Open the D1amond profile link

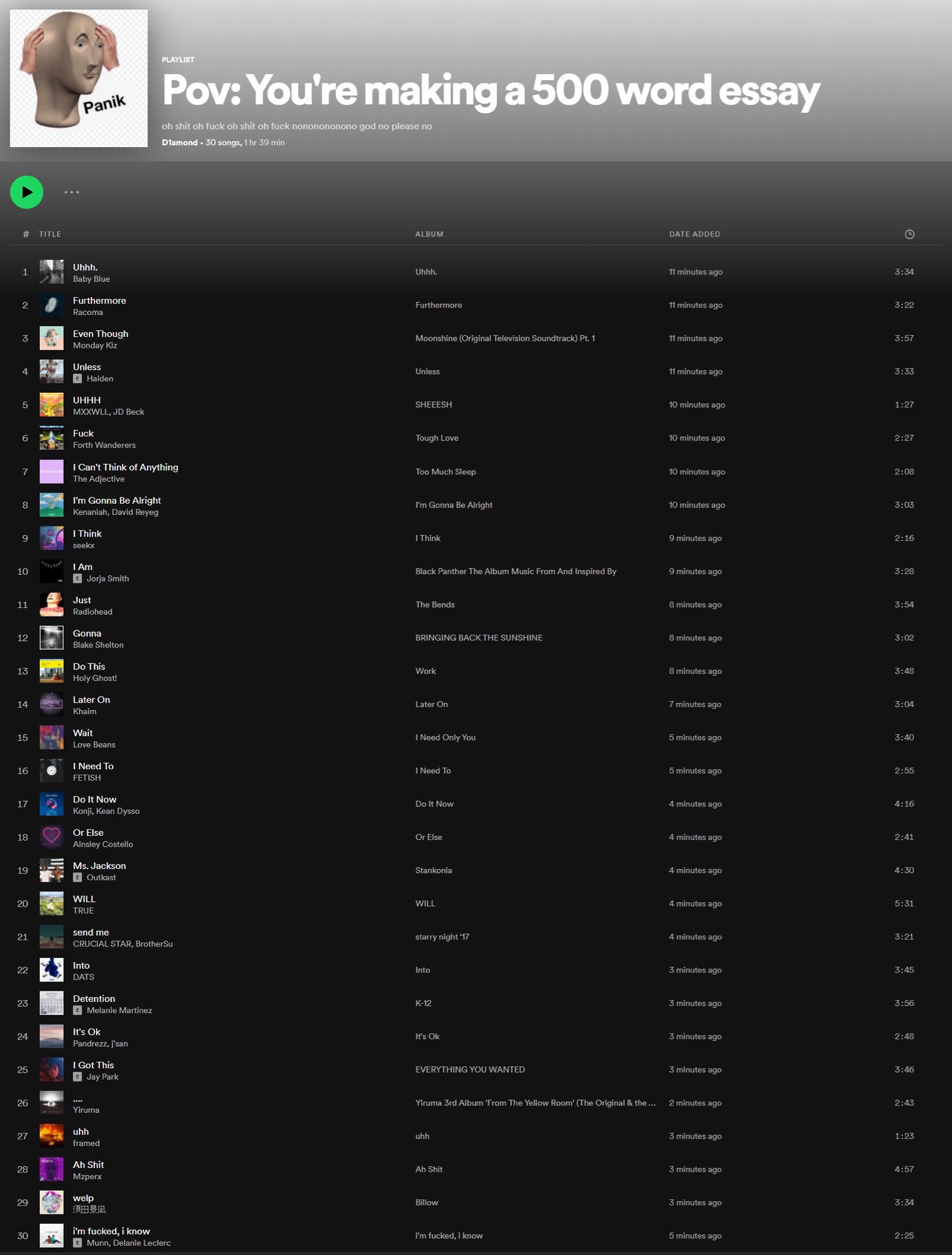pyautogui.click(x=179, y=143)
